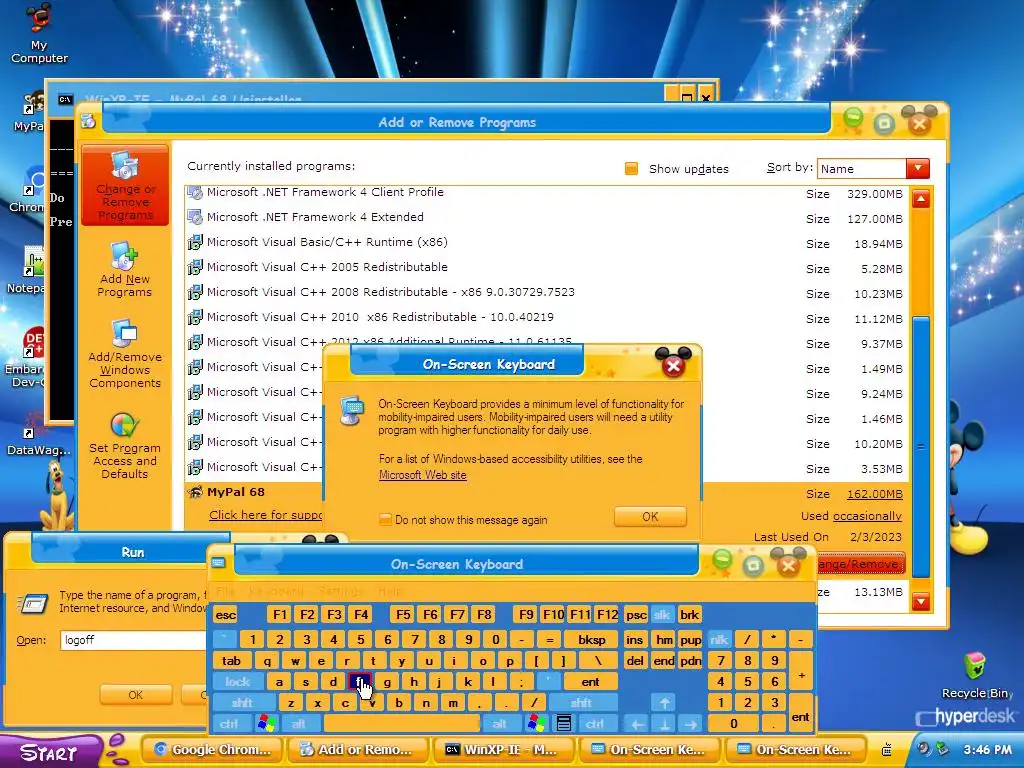Click On-Screen Keyboard title bar system icon

[219, 563]
